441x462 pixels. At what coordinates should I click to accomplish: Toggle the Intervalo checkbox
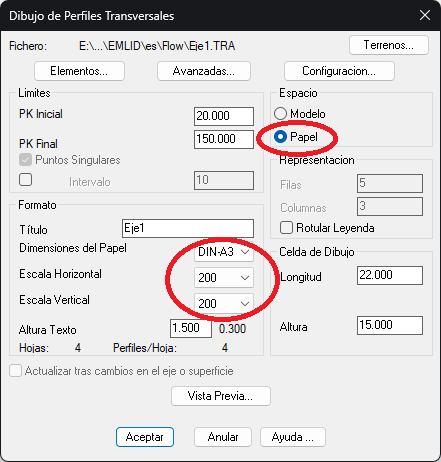click(x=26, y=180)
